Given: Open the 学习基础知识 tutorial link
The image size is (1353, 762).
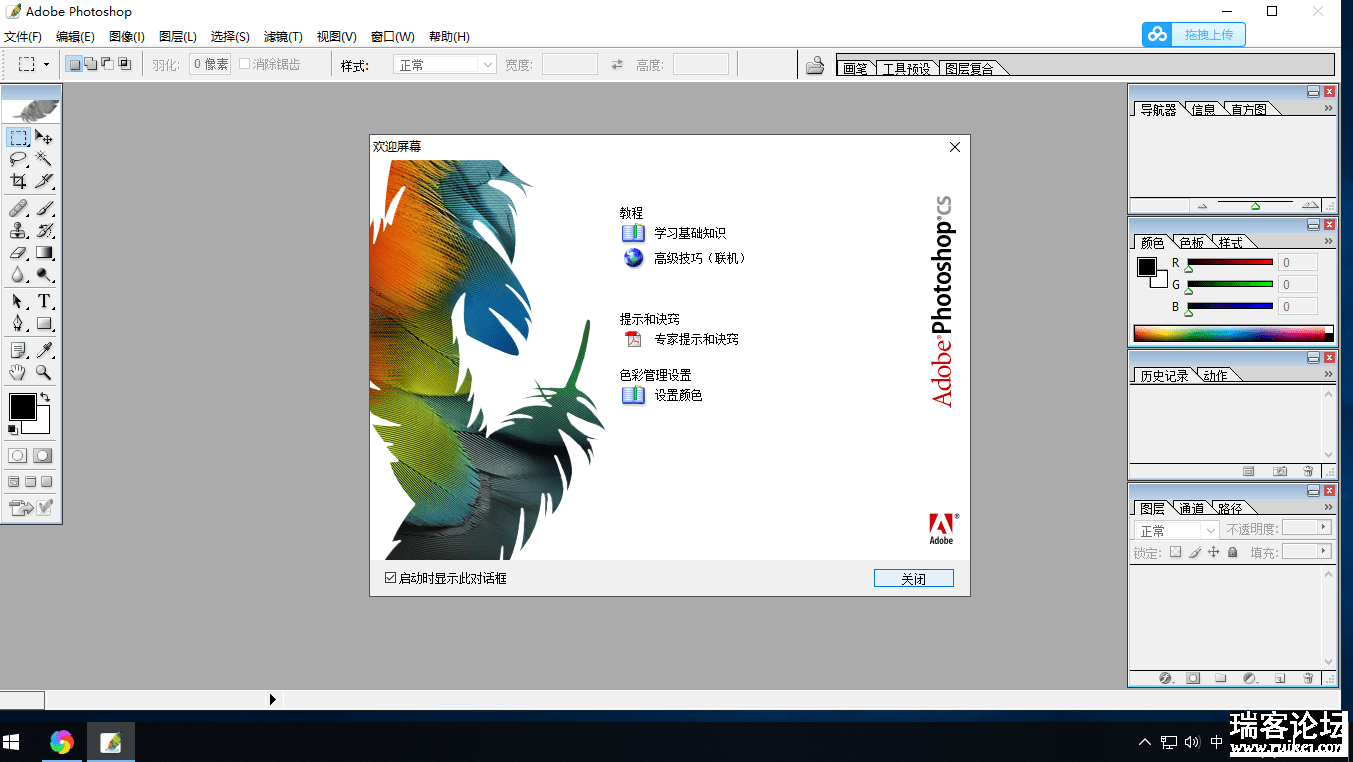Looking at the screenshot, I should click(690, 233).
